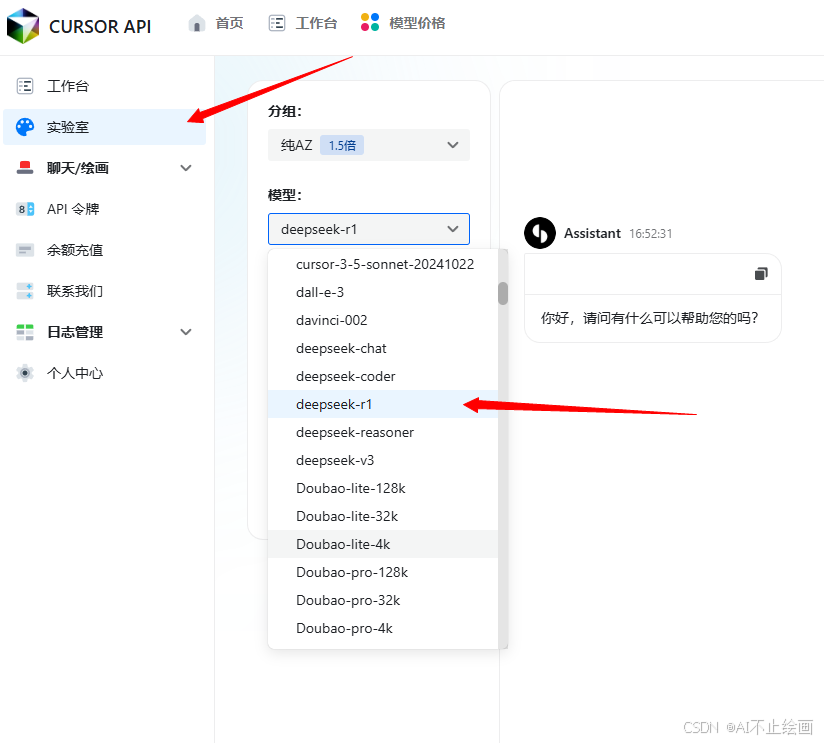Select 实验室 in the sidebar
This screenshot has width=824, height=743.
(105, 127)
